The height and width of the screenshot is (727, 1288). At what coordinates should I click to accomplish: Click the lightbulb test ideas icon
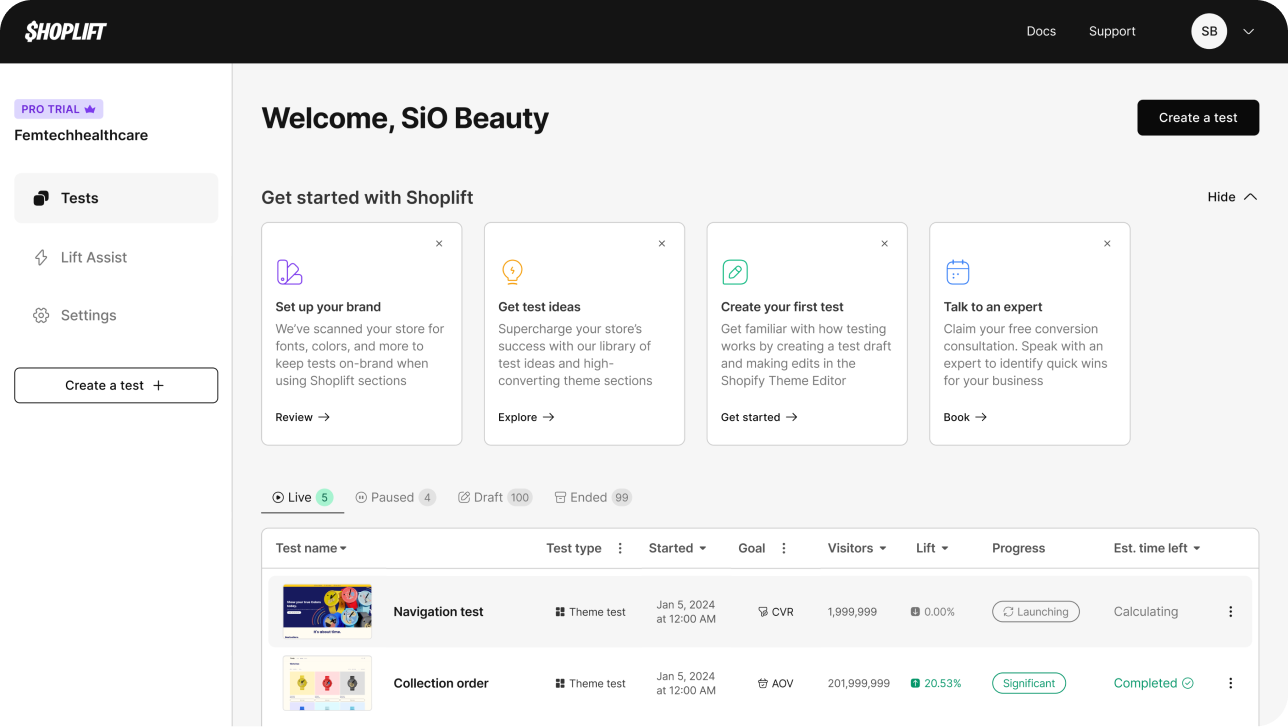point(512,272)
